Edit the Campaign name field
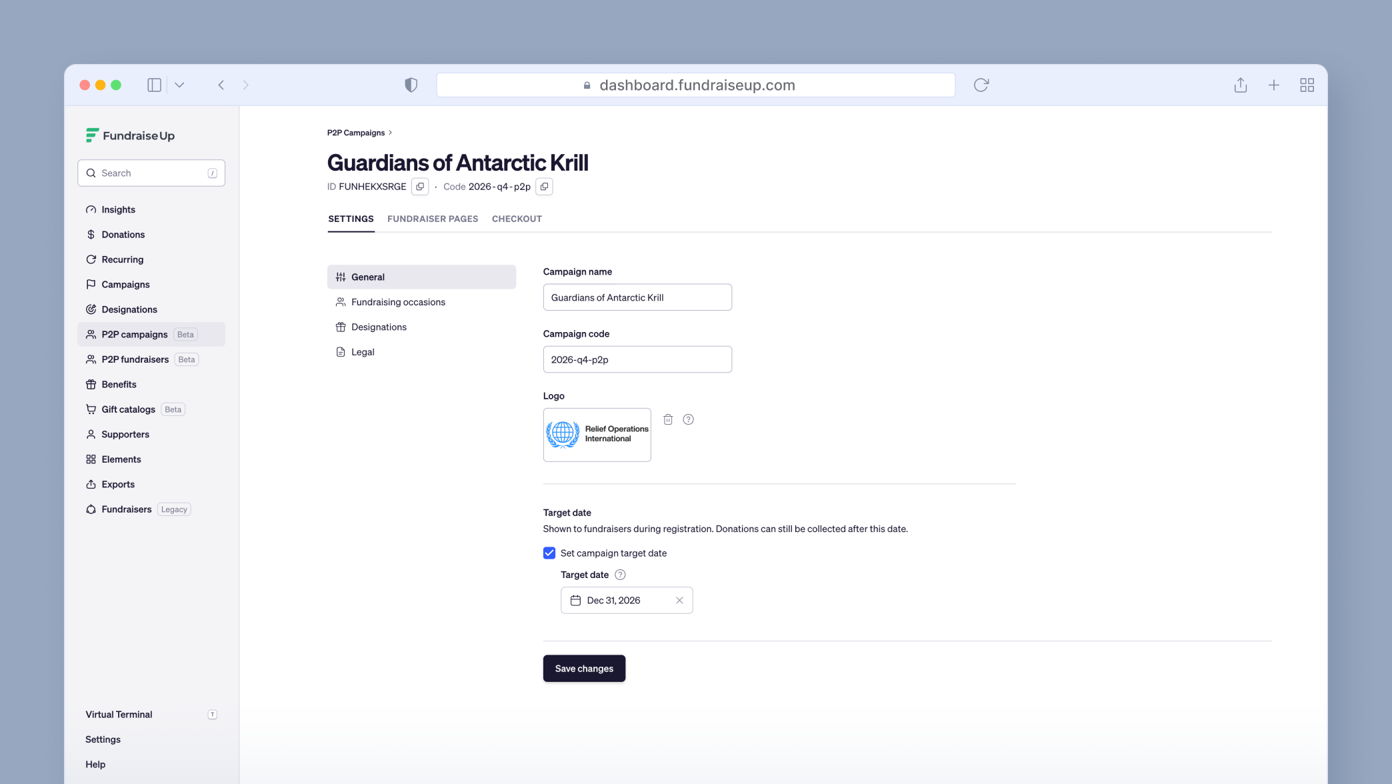 [637, 297]
